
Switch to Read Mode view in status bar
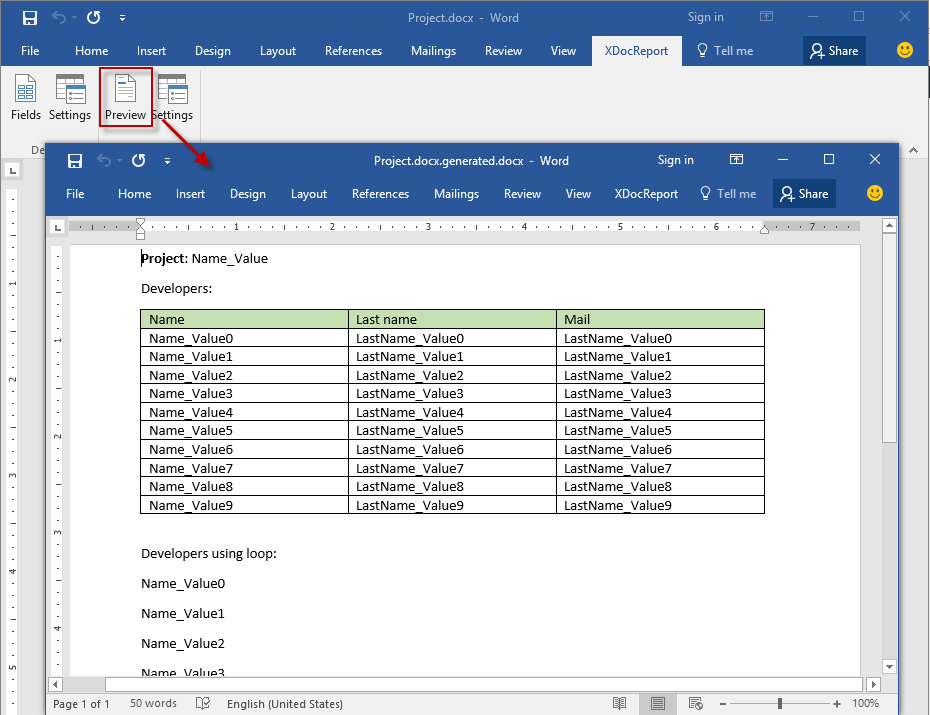[620, 704]
